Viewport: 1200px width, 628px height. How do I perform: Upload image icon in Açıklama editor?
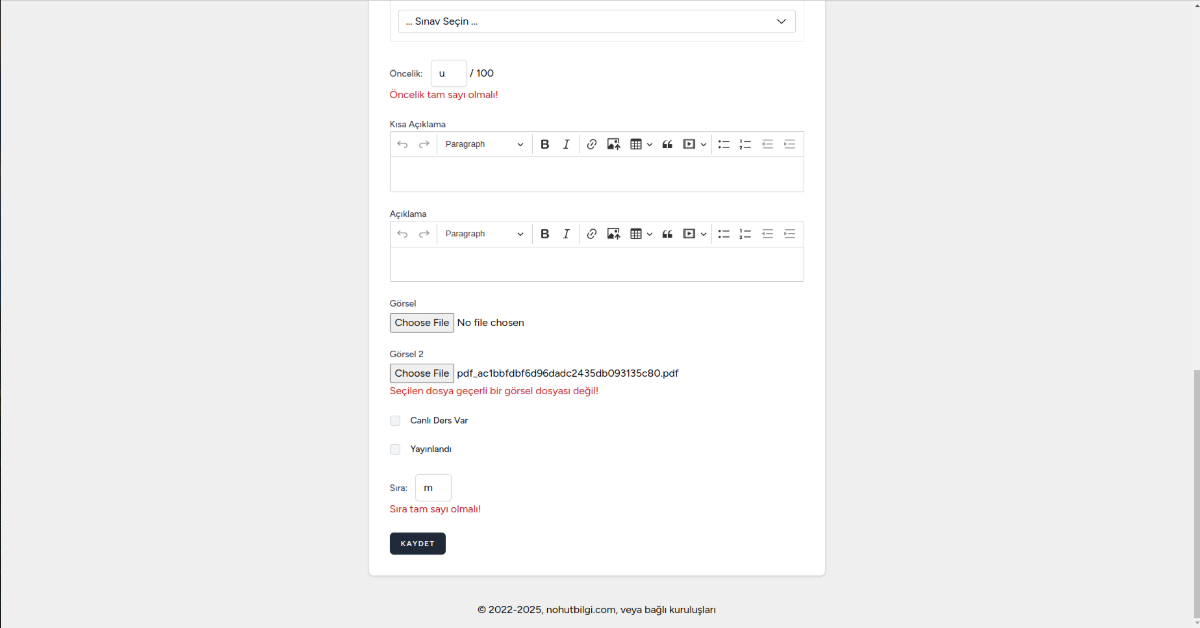(613, 234)
